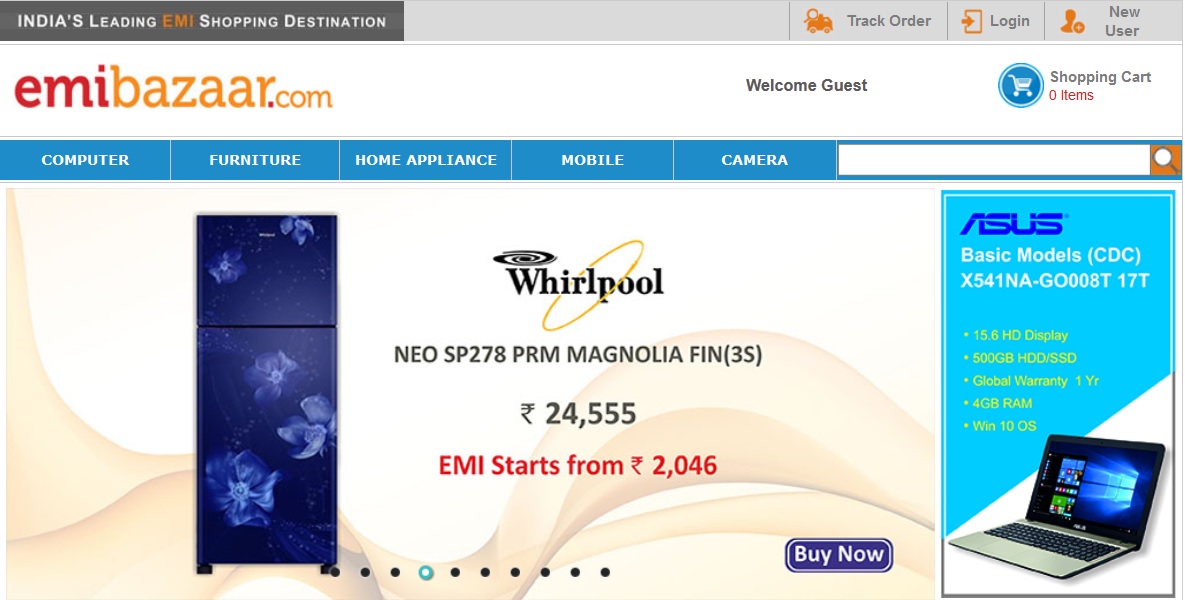Click the emibazaar.com logo
1185x600 pixels.
[173, 88]
